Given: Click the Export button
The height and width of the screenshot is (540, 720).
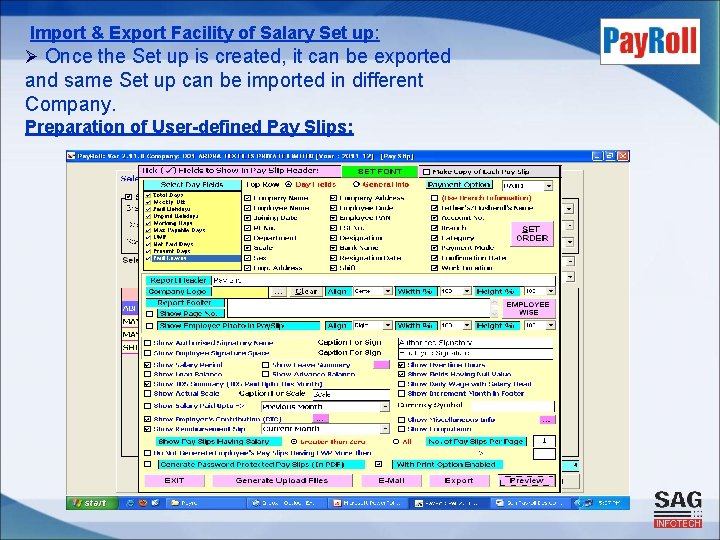Looking at the screenshot, I should (458, 481).
